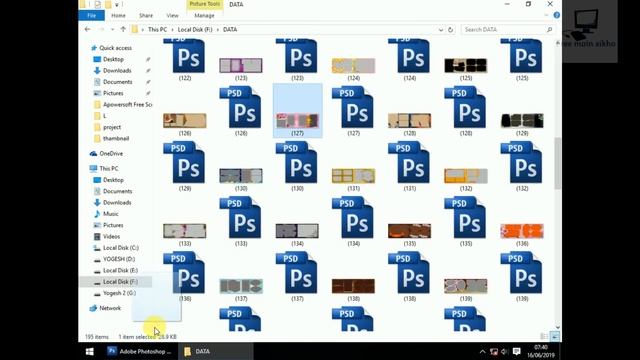Select This PC in the navigation pane
The image size is (640, 360).
pos(109,168)
